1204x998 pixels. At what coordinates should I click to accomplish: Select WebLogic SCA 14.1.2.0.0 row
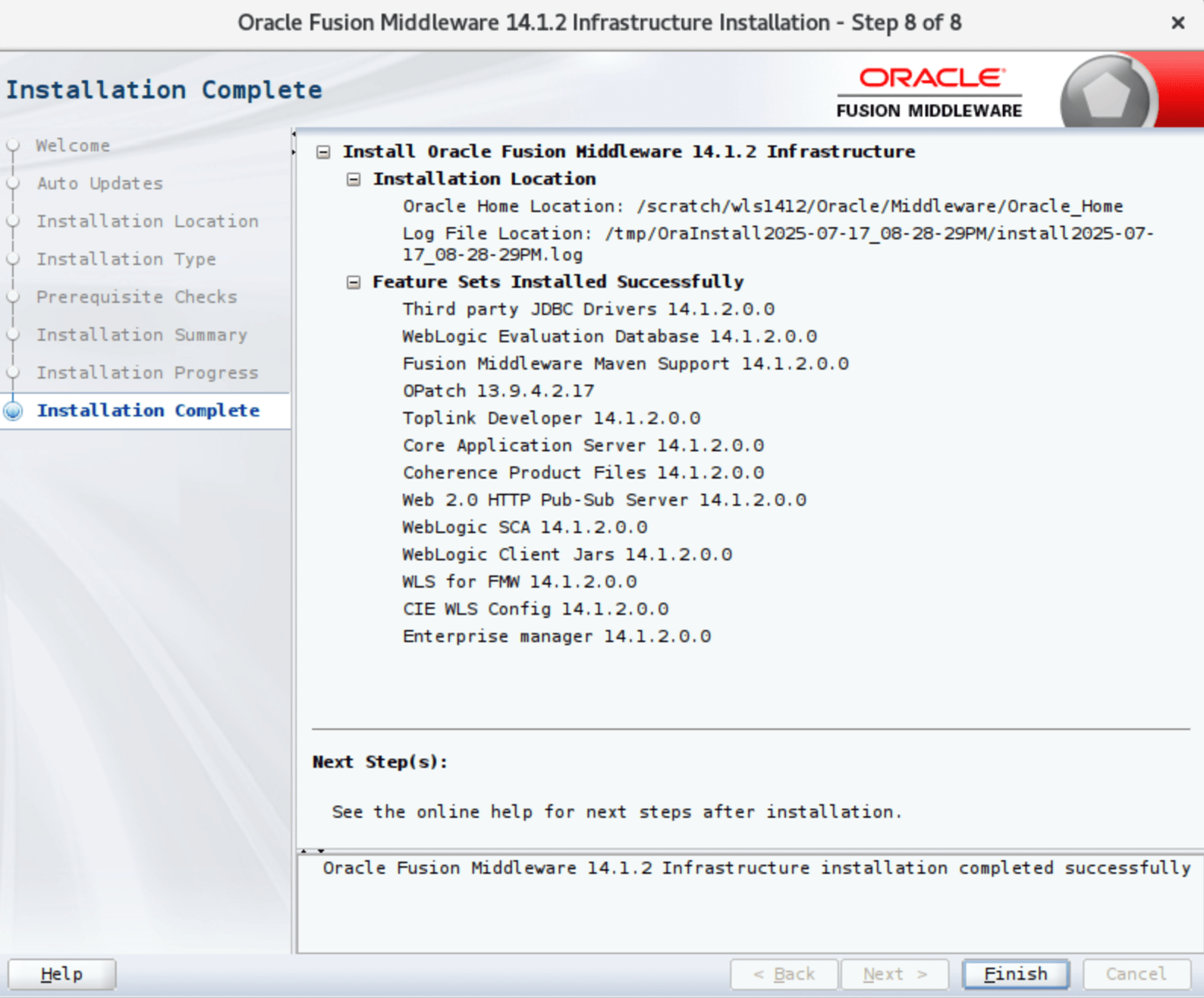[x=525, y=528]
